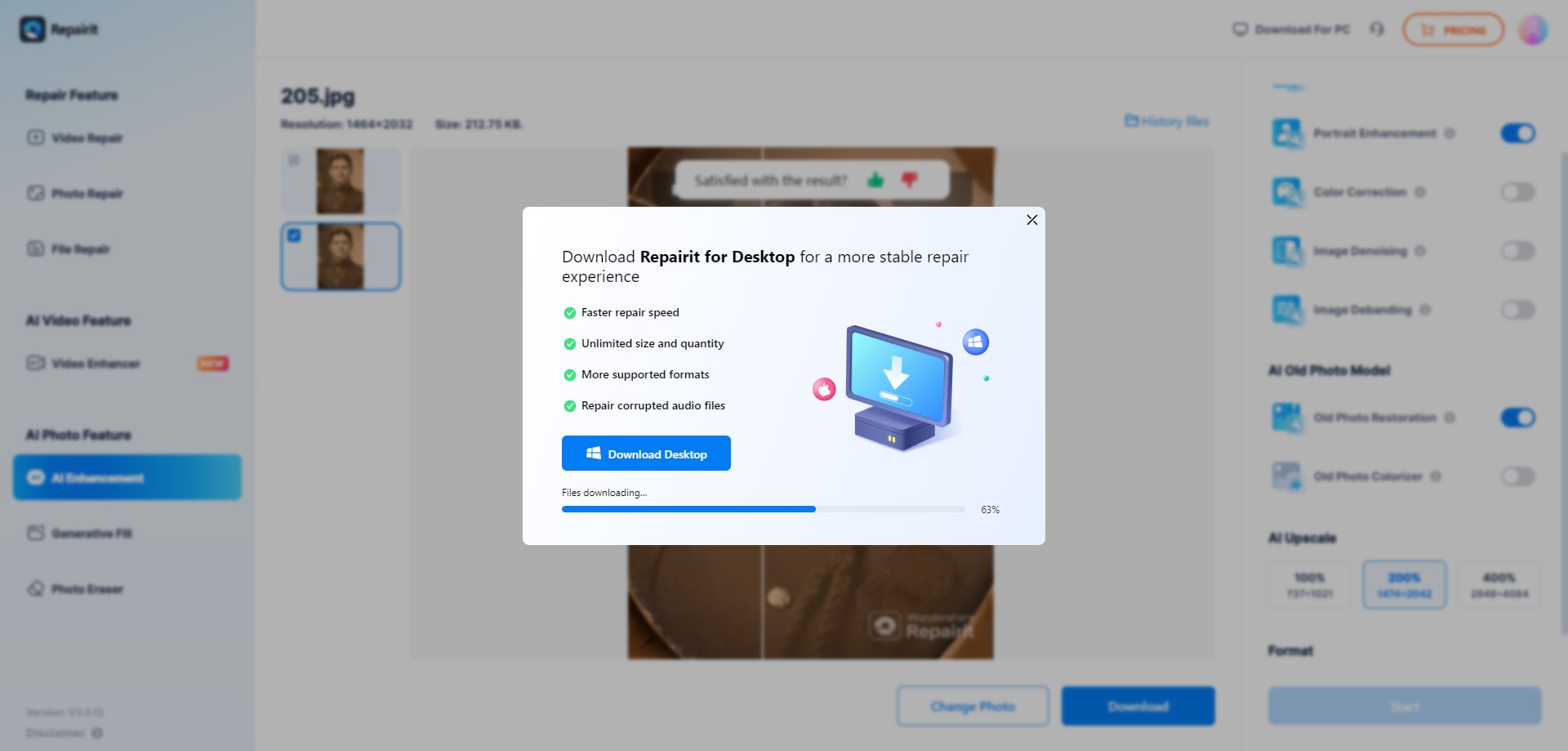Click the Generative Fill icon
The image size is (1568, 751).
35,533
